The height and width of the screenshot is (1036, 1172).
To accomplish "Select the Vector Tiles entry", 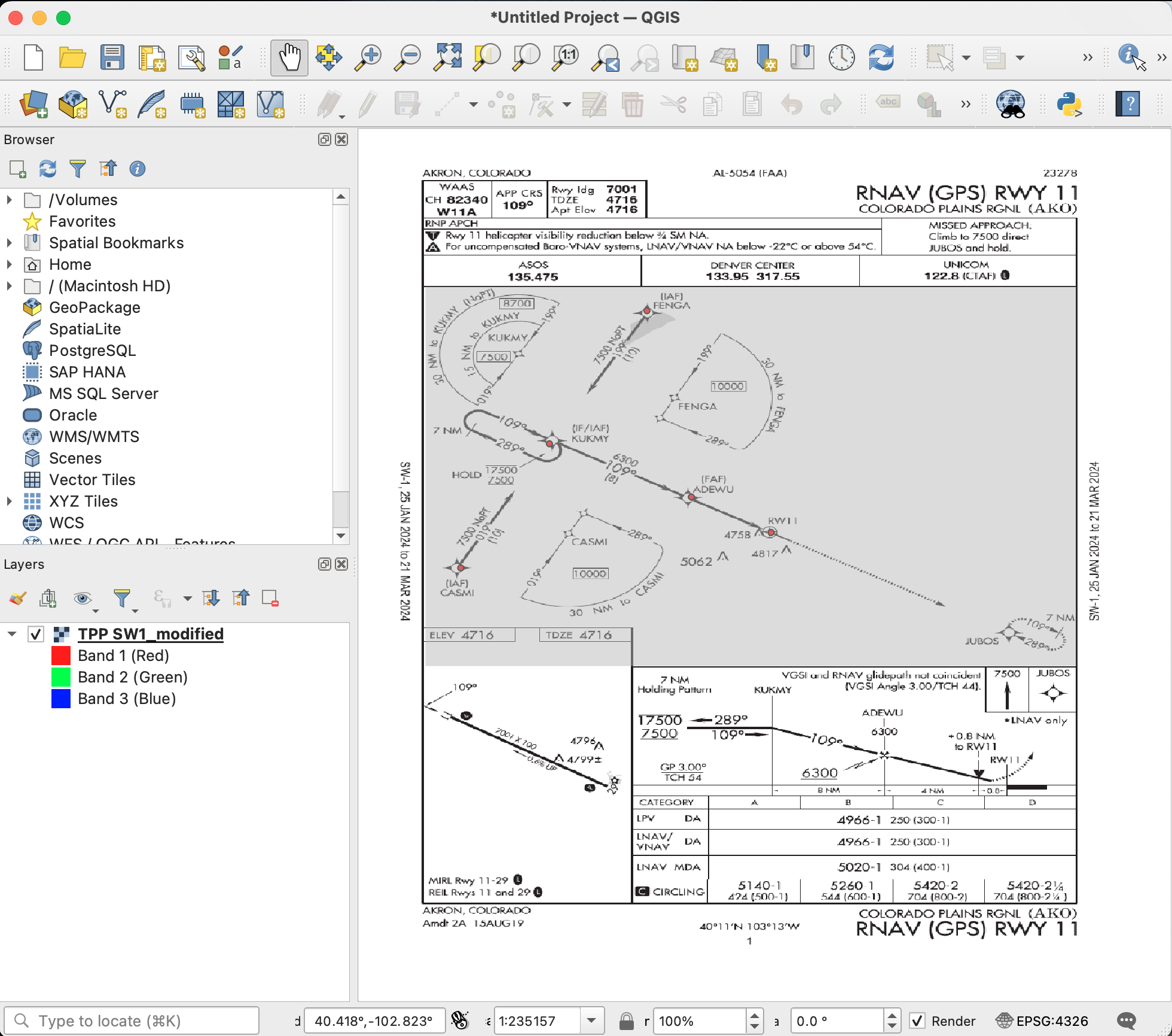I will pos(92,480).
